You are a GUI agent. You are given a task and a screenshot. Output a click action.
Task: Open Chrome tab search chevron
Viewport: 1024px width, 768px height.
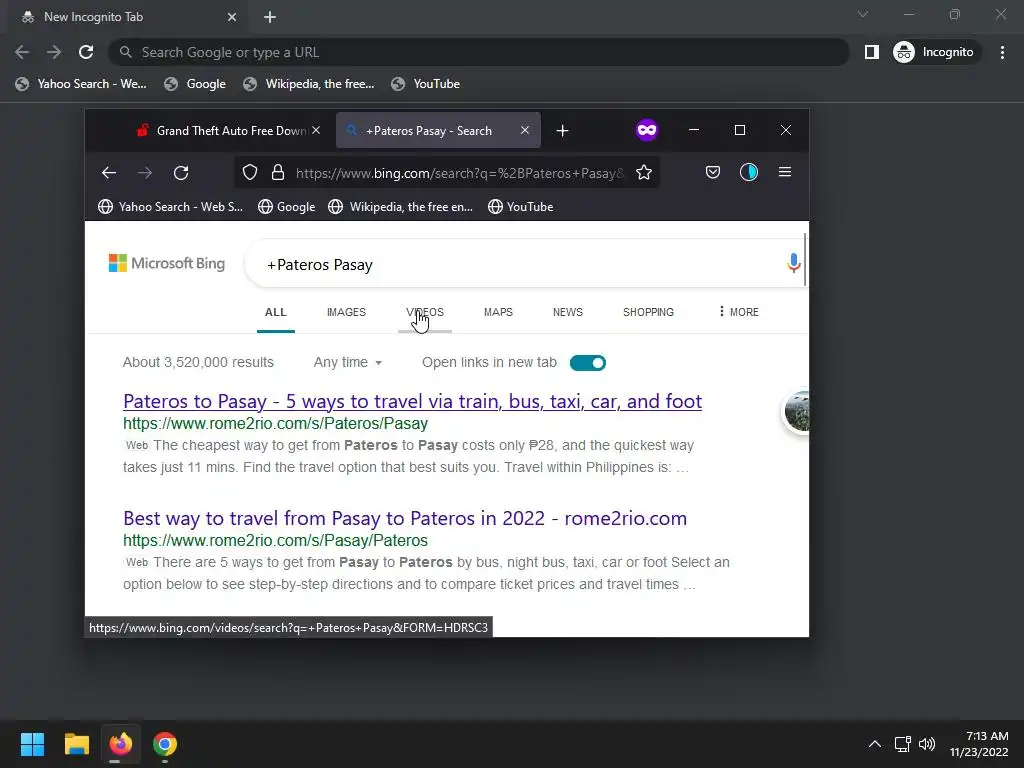863,14
